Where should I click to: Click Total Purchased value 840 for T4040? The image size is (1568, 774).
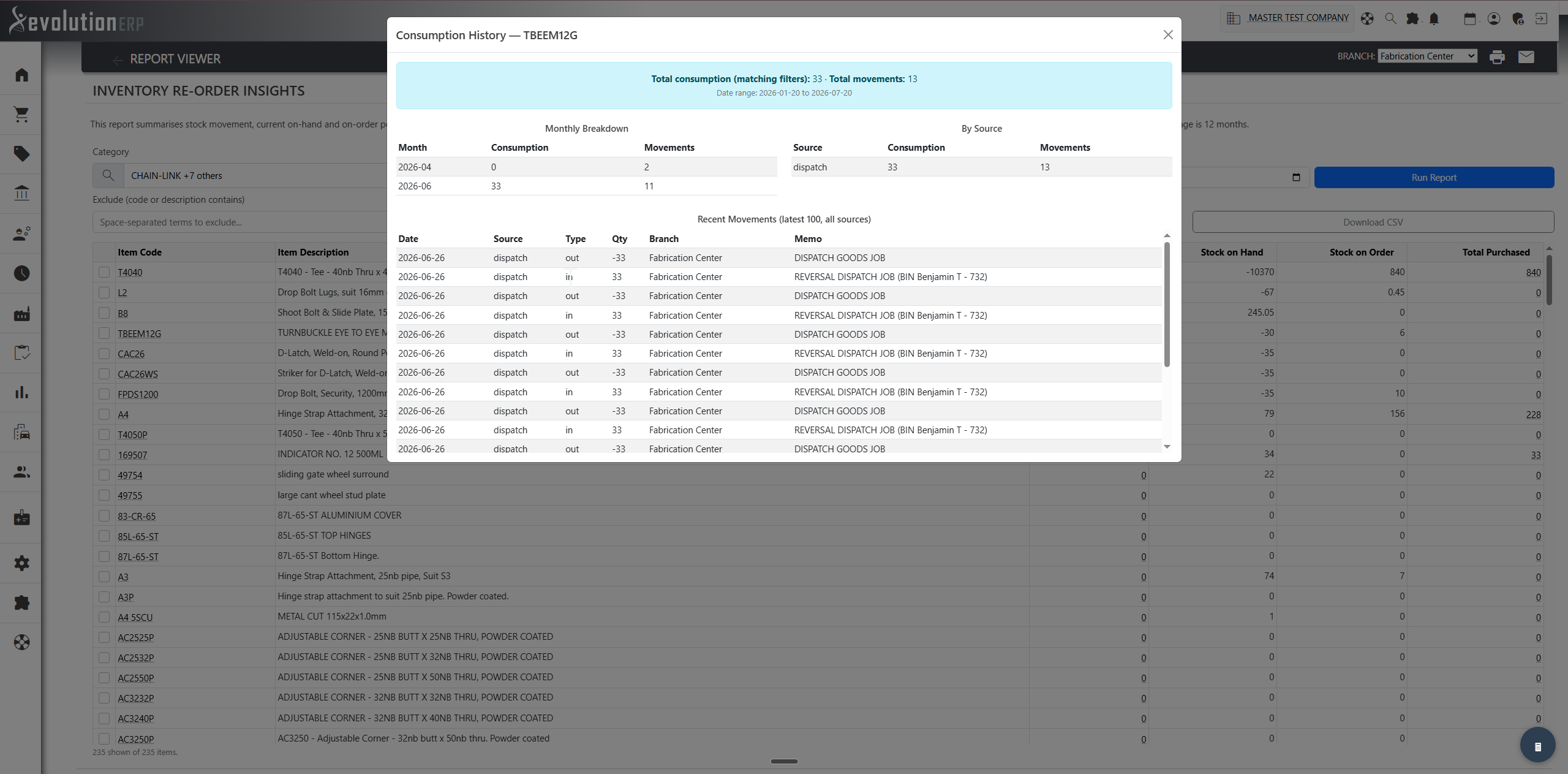[x=1533, y=273]
